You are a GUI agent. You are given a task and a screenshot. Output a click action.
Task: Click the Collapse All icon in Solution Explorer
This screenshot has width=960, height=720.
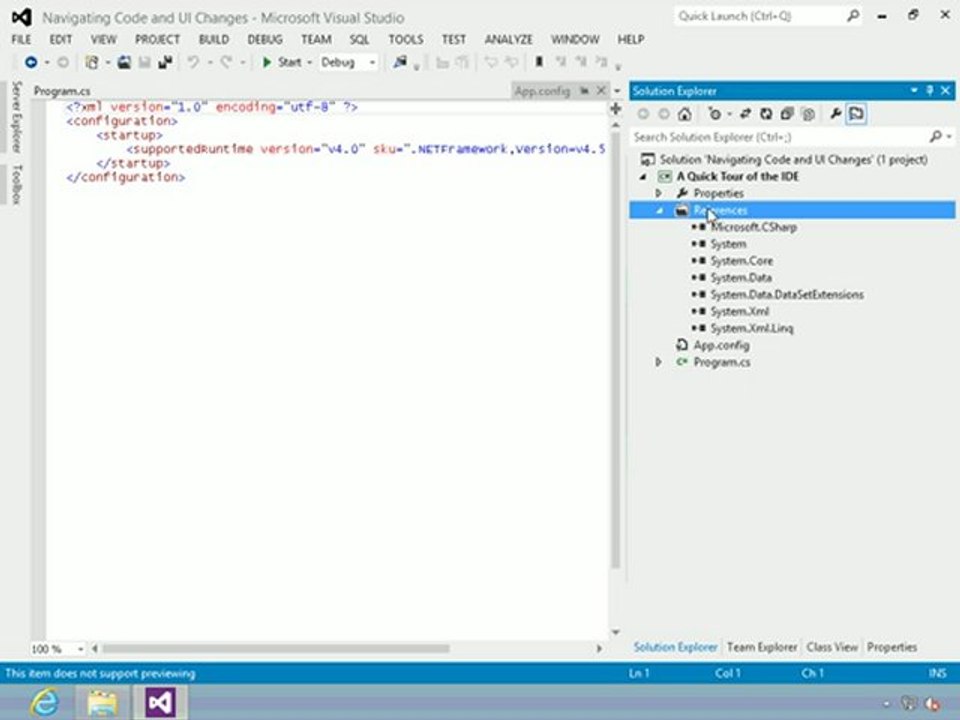(787, 114)
